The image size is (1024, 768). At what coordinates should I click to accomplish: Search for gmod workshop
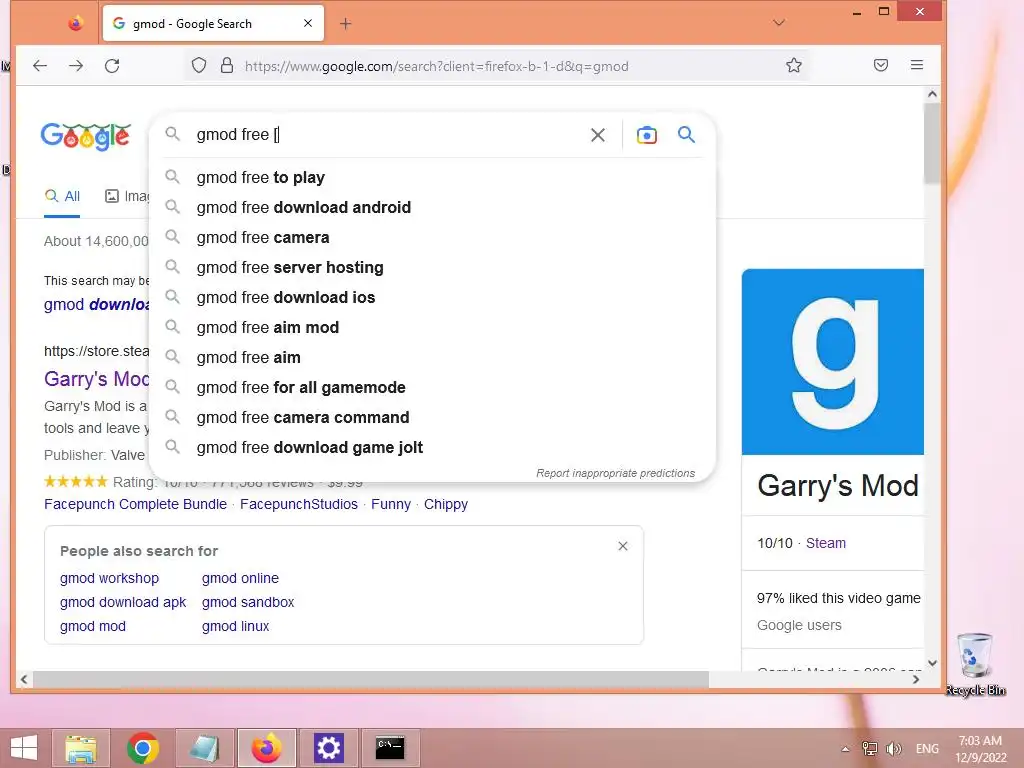109,579
